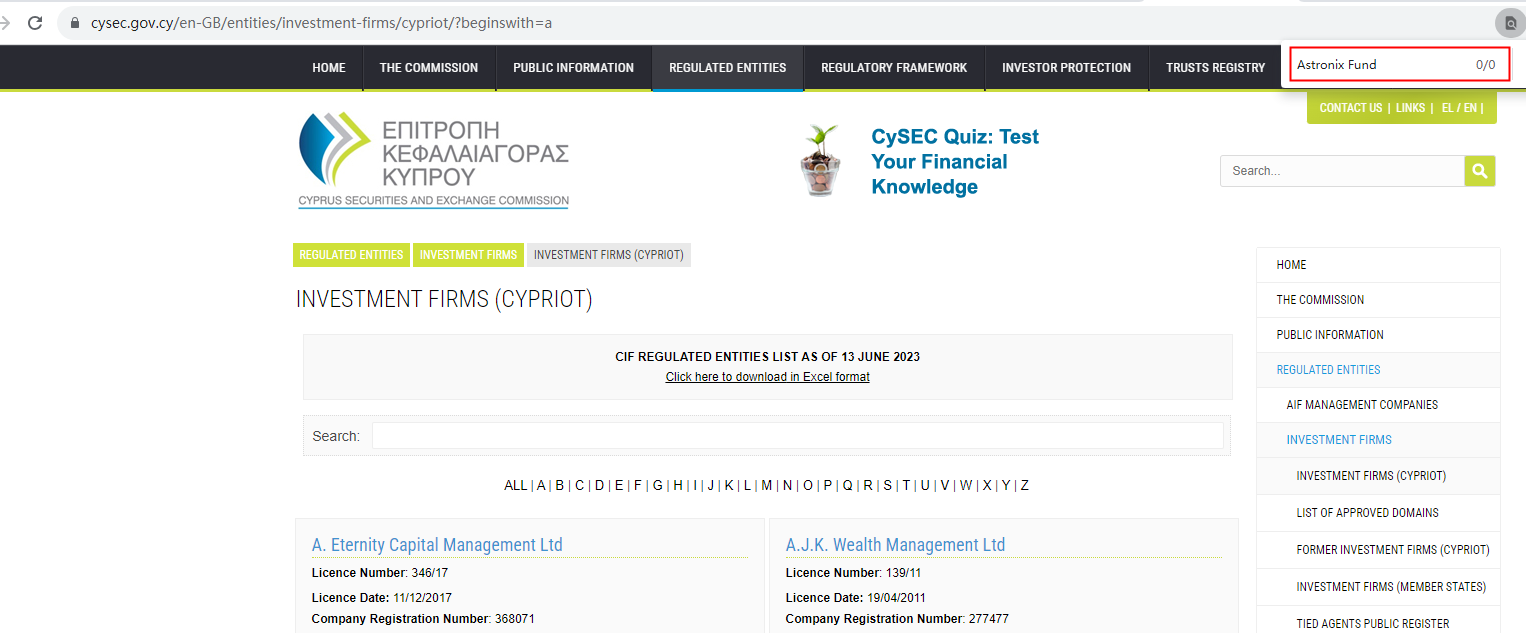Click the padlock site info icon
The height and width of the screenshot is (633, 1526).
pyautogui.click(x=75, y=22)
